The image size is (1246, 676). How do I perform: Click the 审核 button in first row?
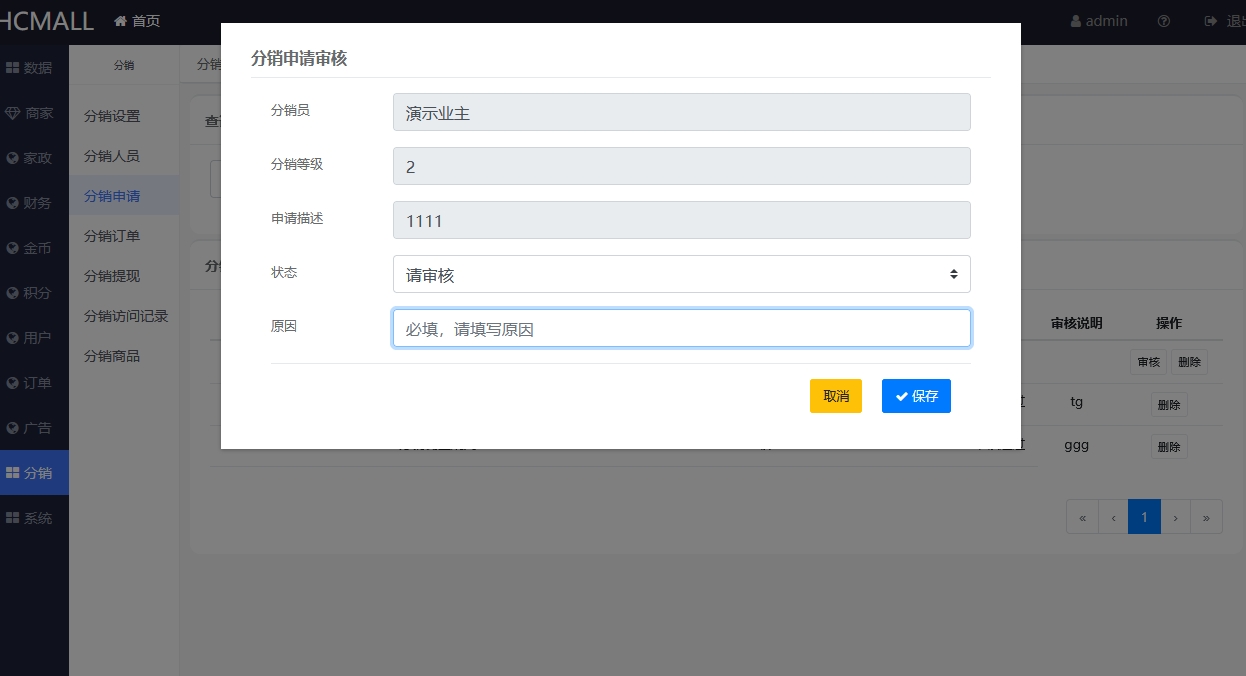click(x=1147, y=362)
